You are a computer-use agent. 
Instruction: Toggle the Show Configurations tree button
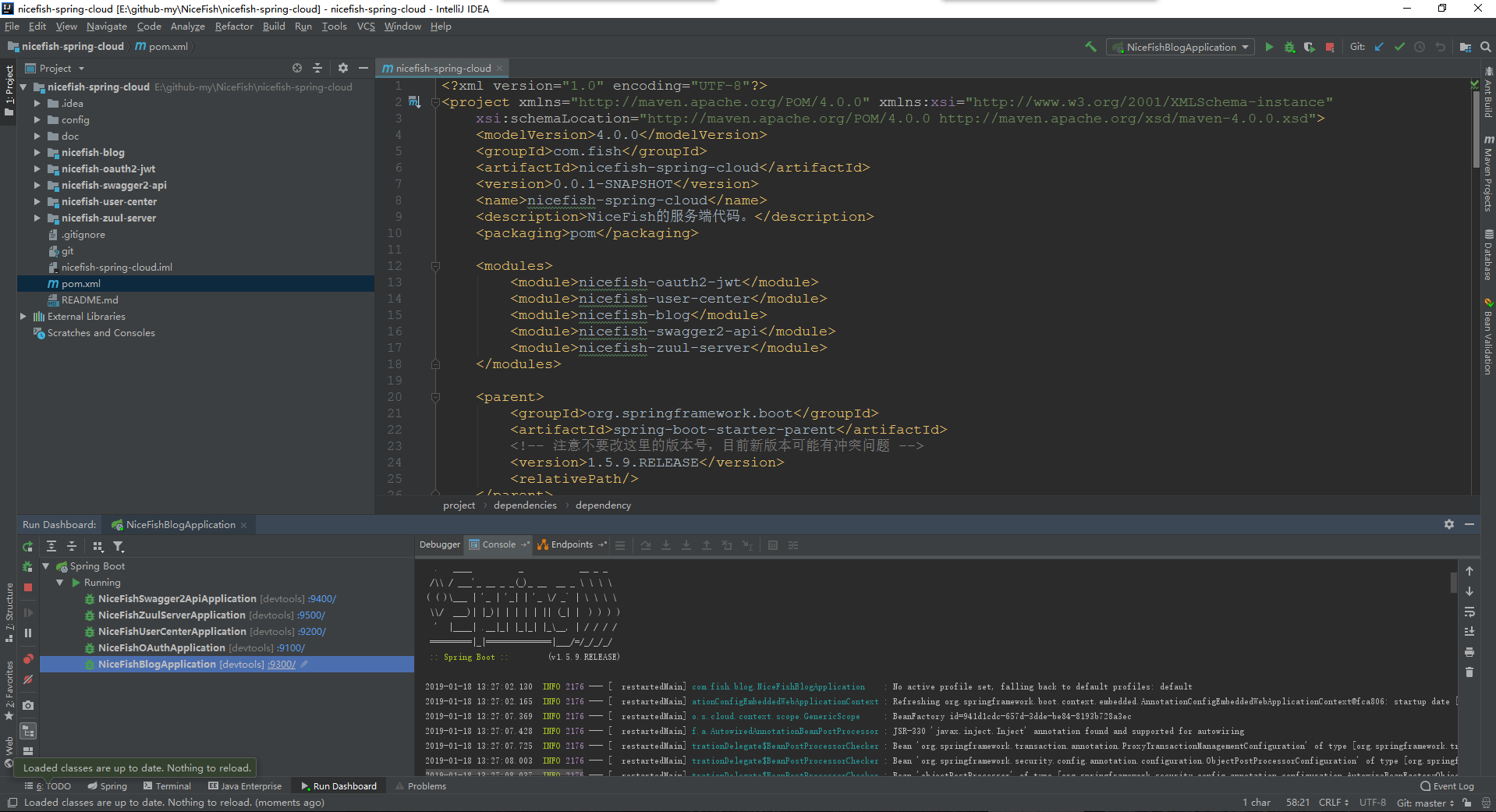pos(28,732)
